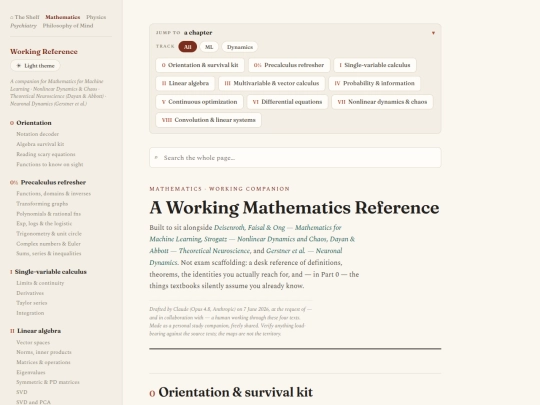Open Limits & continuity in sidebar

[40, 283]
